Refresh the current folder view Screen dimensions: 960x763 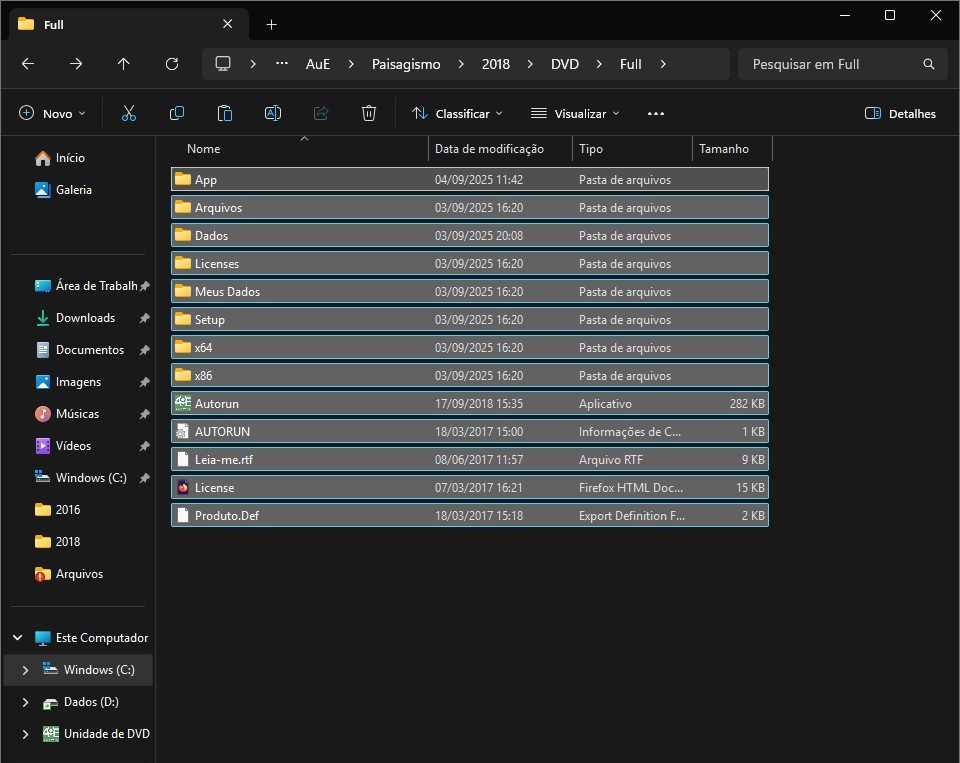(172, 64)
